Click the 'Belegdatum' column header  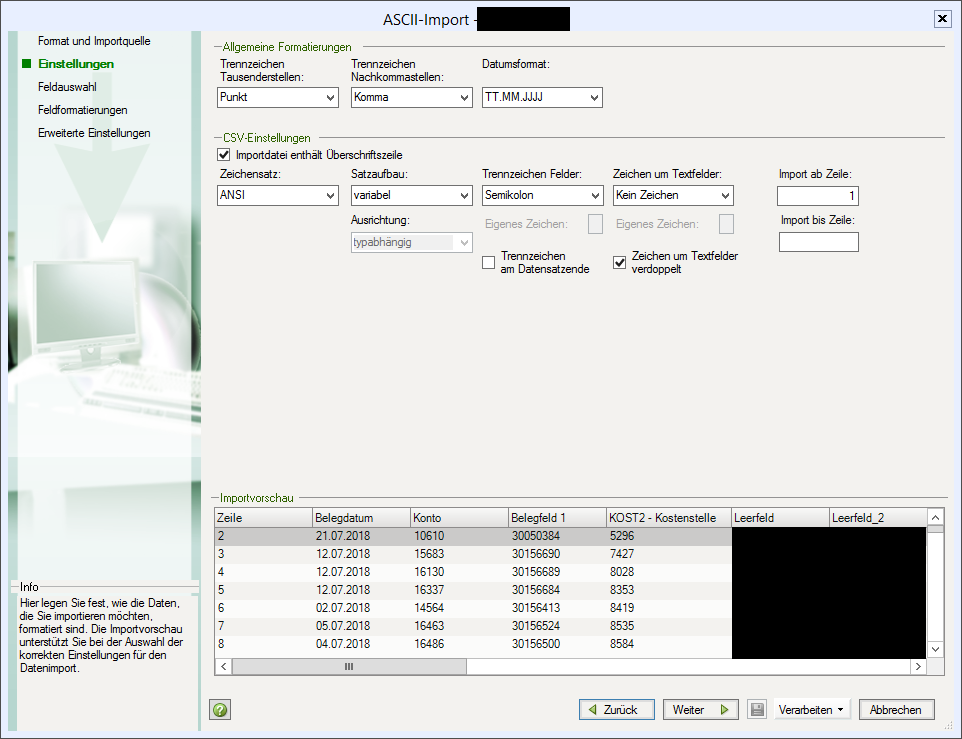click(361, 518)
